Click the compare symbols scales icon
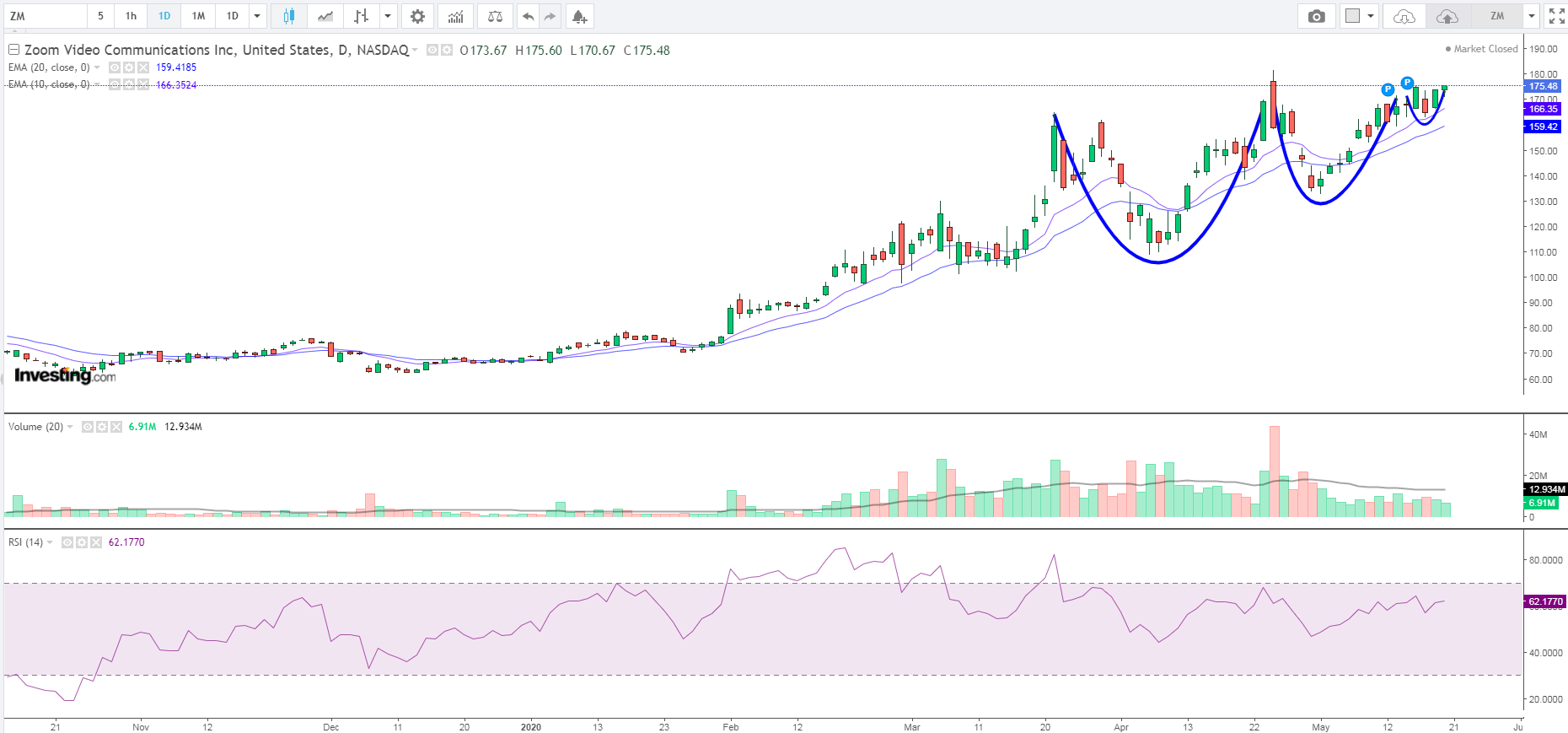The height and width of the screenshot is (733, 1568). [496, 16]
